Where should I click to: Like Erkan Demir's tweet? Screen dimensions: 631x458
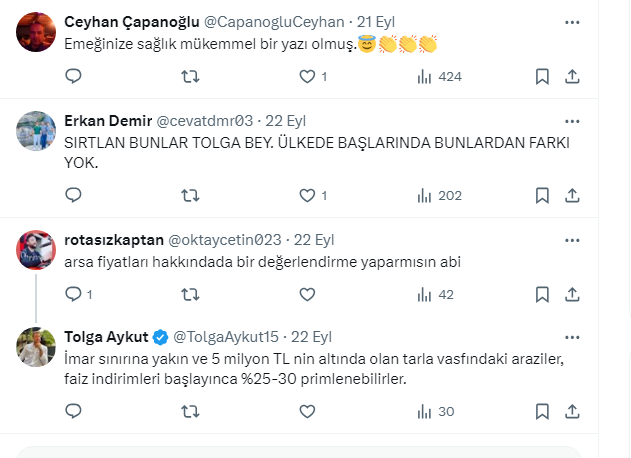point(307,195)
